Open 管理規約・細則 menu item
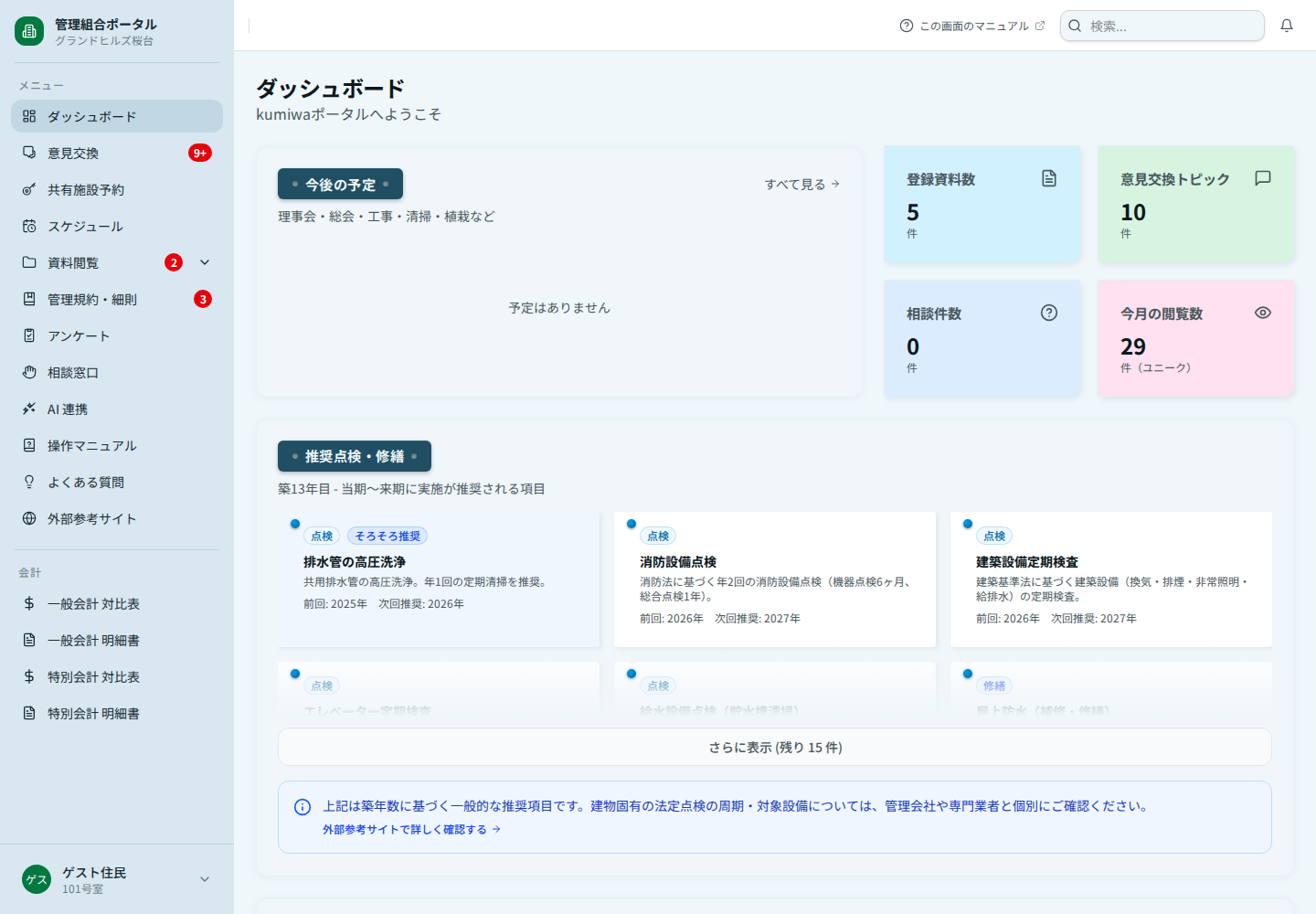This screenshot has width=1316, height=914. (x=117, y=299)
